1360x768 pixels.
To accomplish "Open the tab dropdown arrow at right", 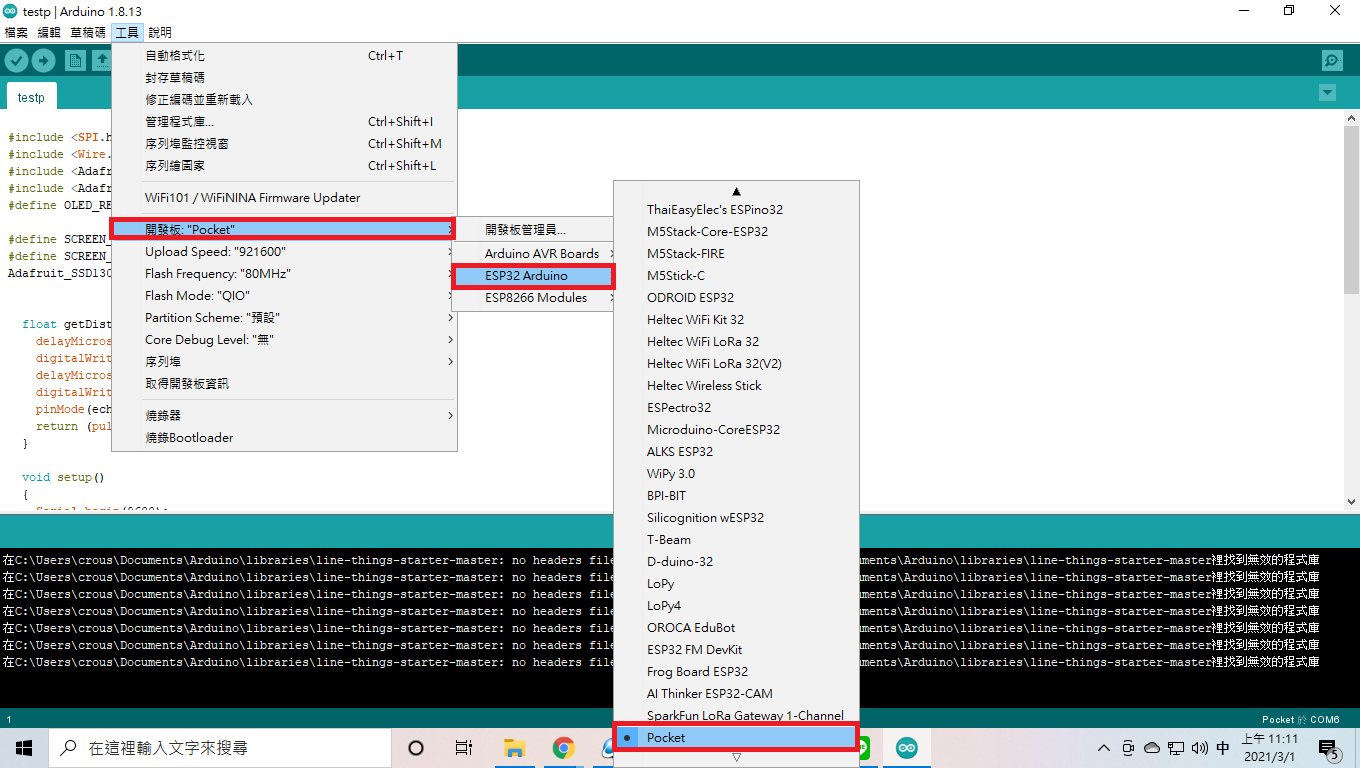I will 1327,93.
